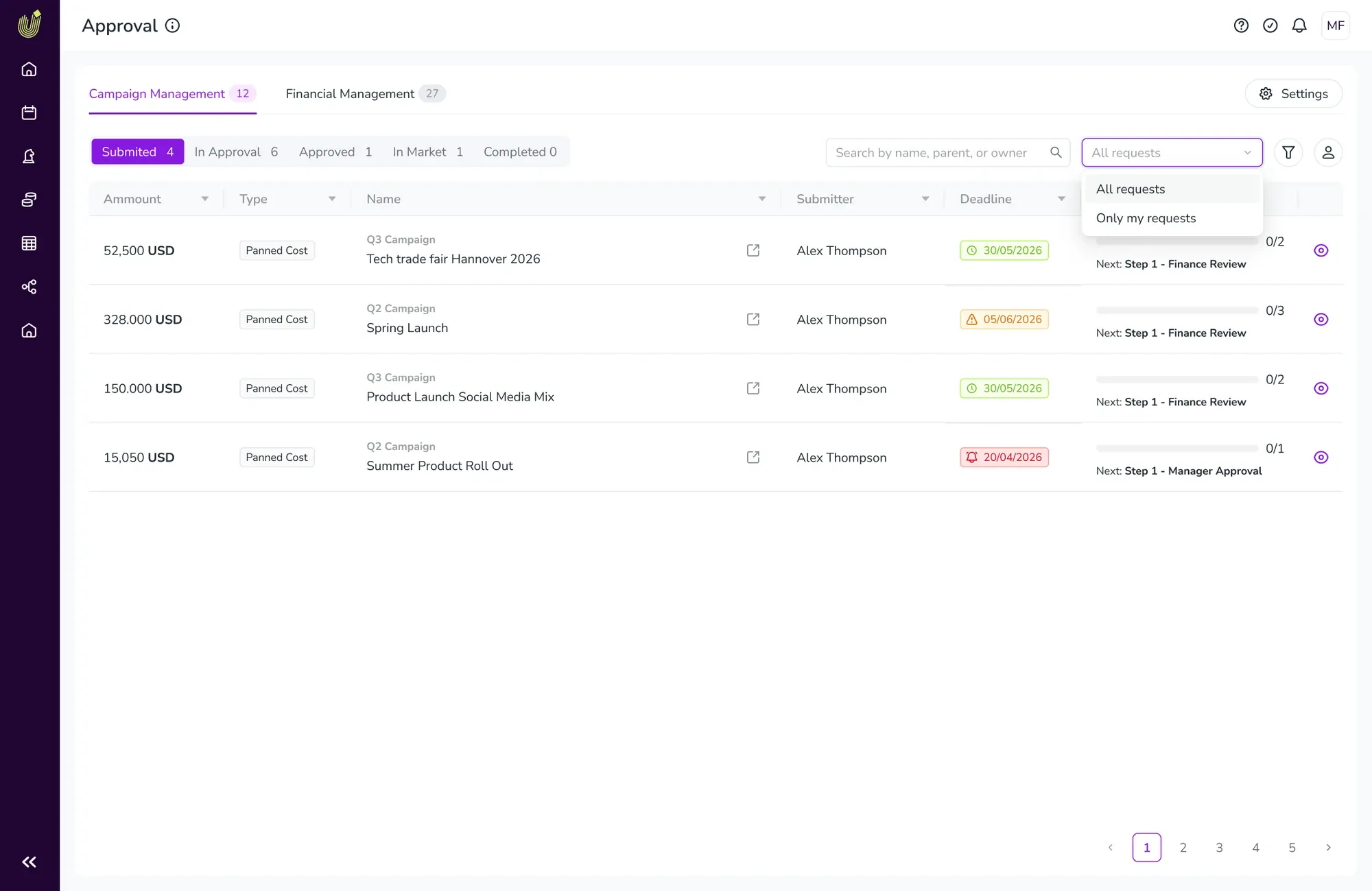Click Product Launch progress bar 0/2

coord(1177,379)
